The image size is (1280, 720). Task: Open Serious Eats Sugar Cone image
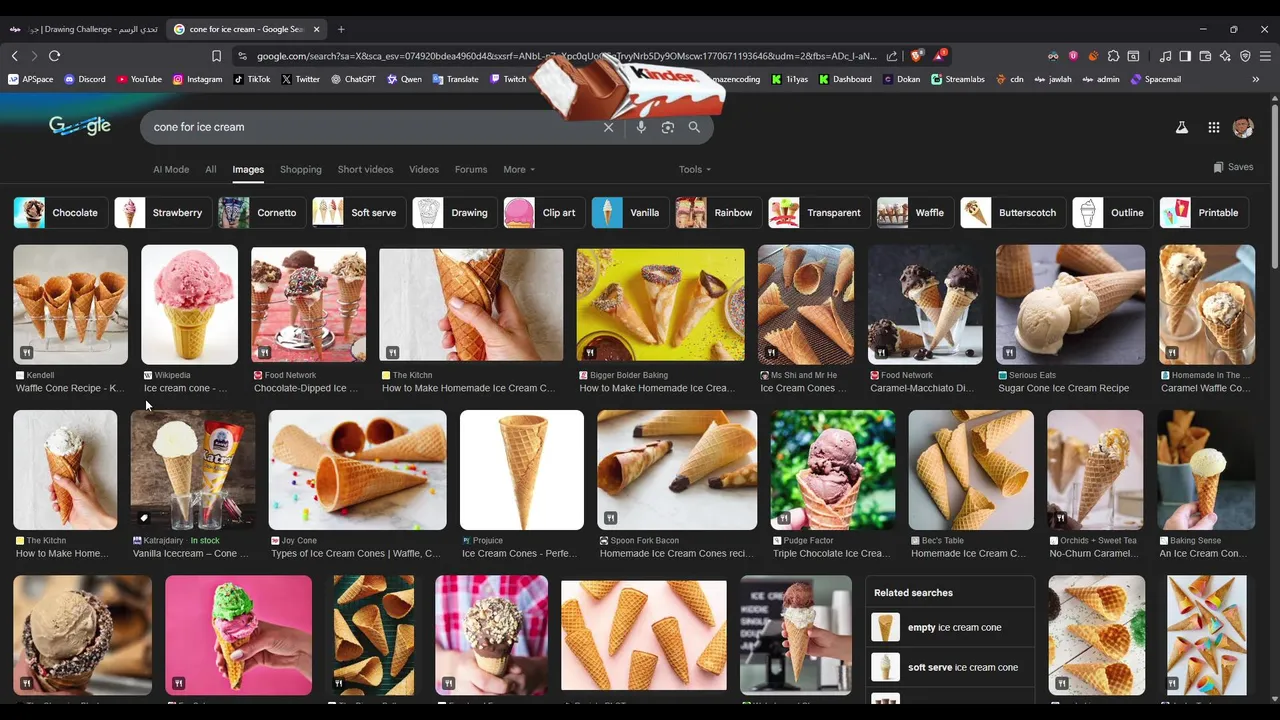[x=1070, y=305]
